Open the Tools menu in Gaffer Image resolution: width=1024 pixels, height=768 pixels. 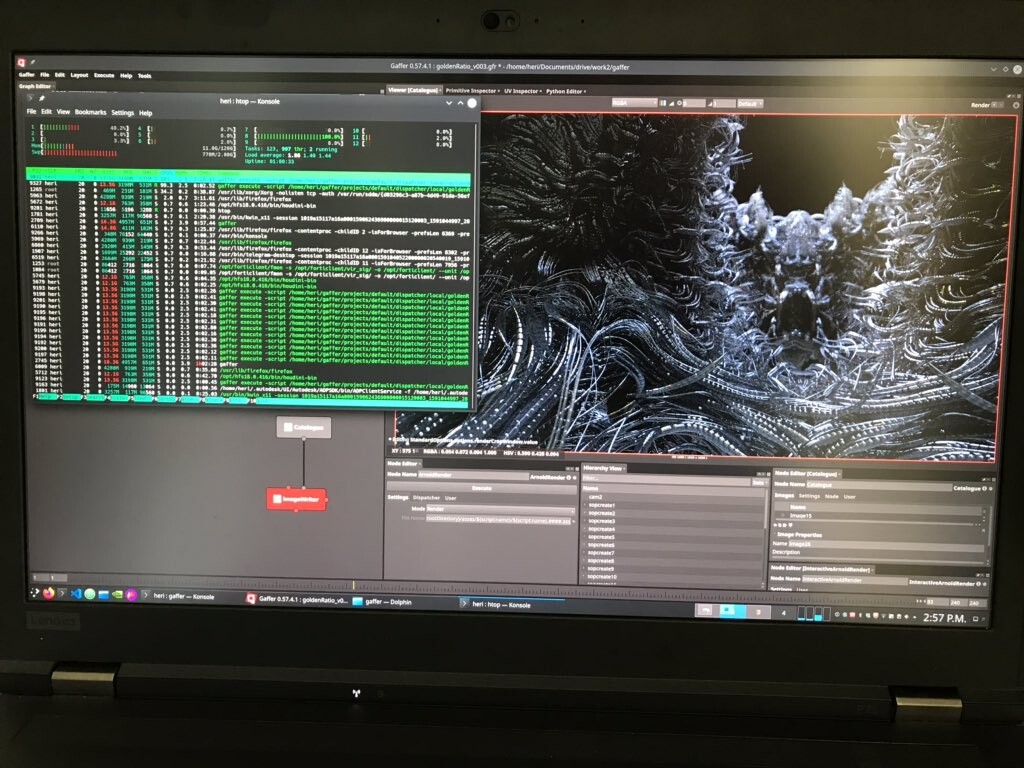pos(144,76)
